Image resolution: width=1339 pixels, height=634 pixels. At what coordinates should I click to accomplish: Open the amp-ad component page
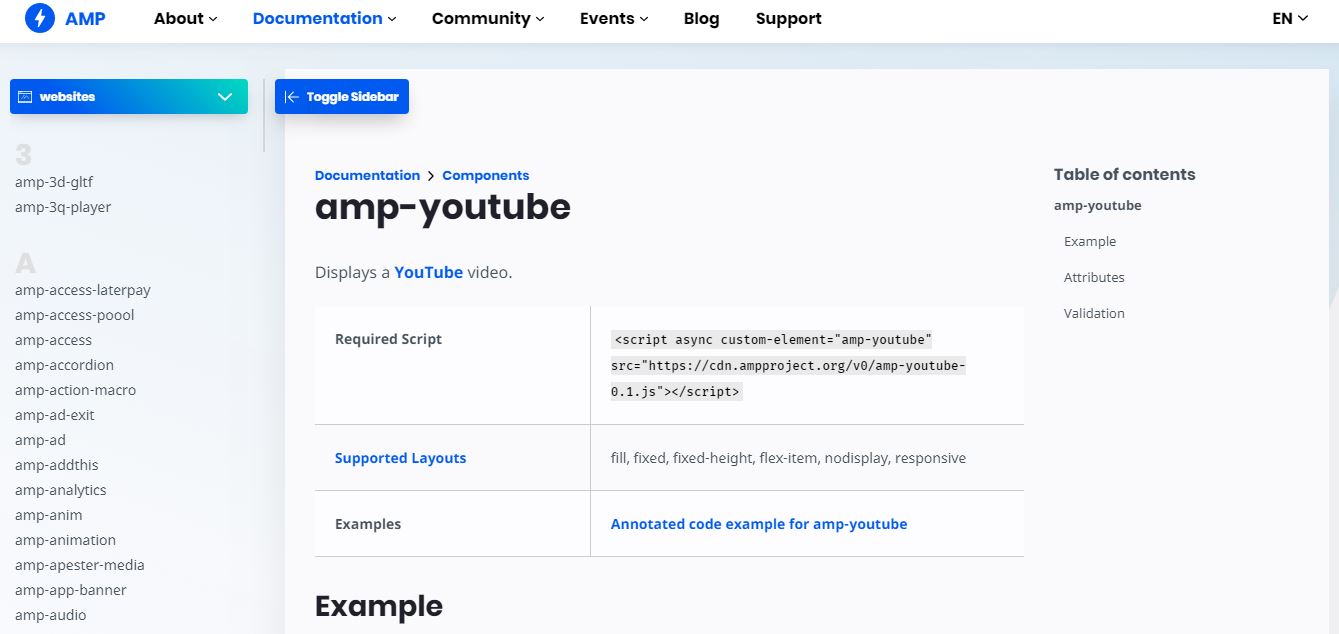pos(40,440)
